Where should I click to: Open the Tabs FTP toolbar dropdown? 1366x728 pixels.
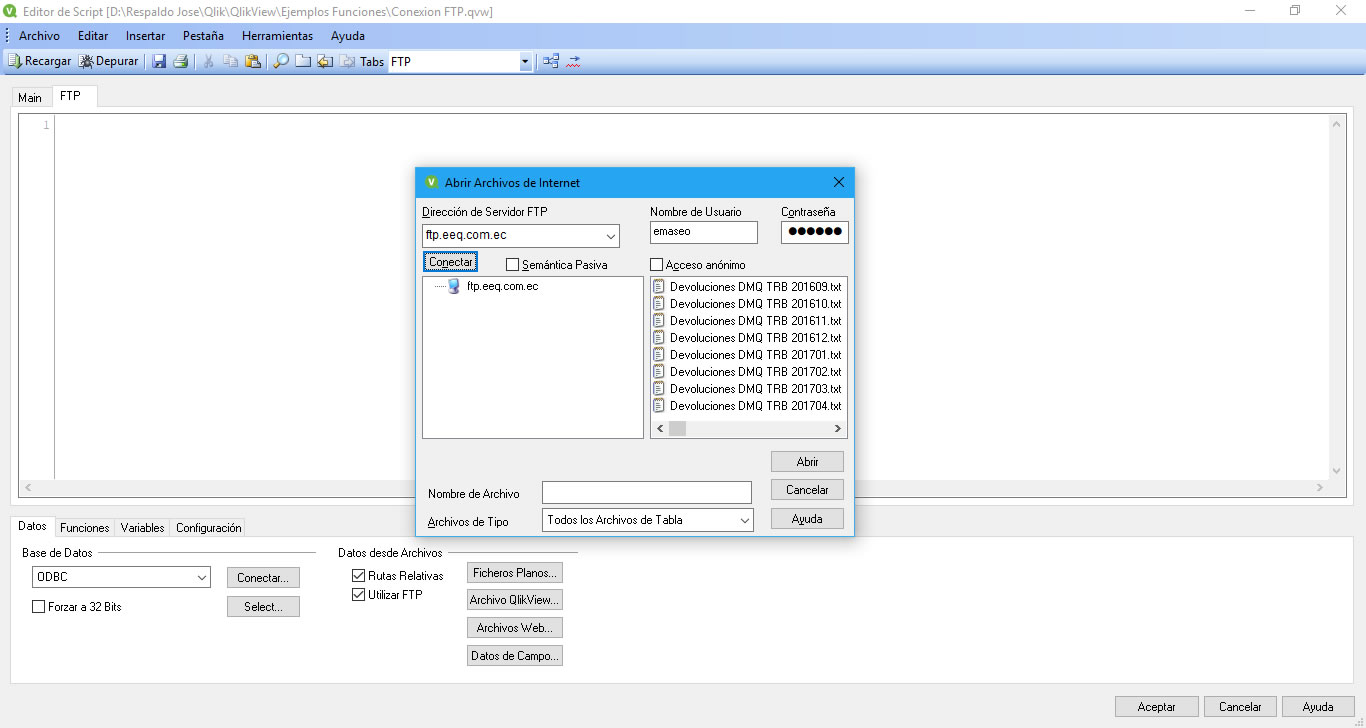[525, 62]
